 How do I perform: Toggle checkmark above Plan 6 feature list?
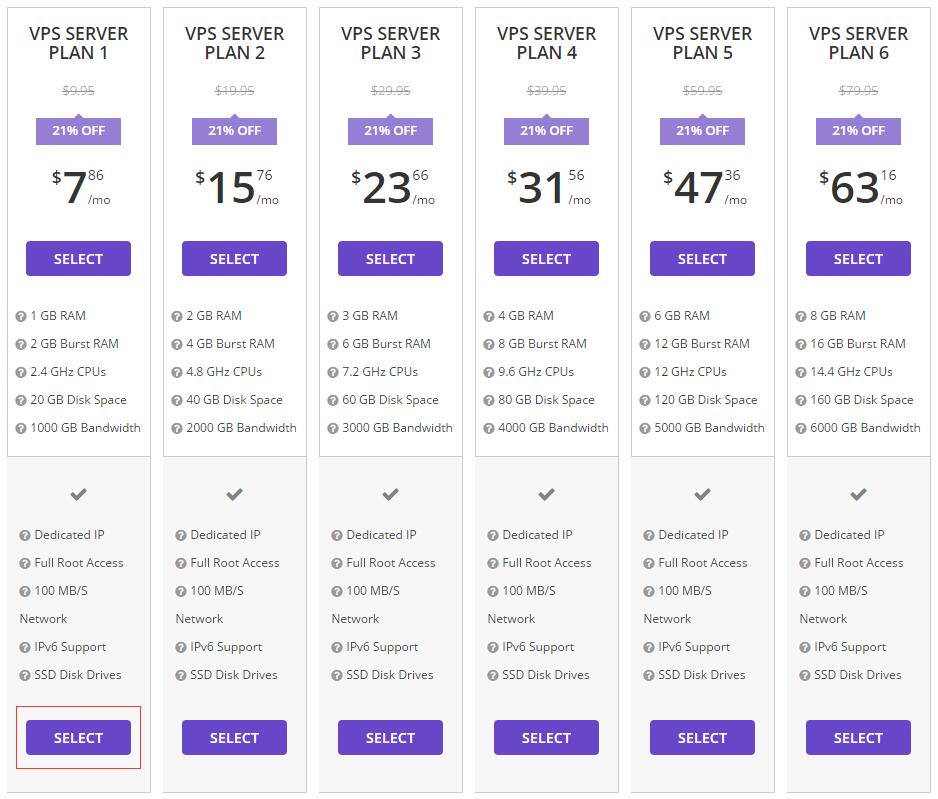pyautogui.click(x=858, y=494)
